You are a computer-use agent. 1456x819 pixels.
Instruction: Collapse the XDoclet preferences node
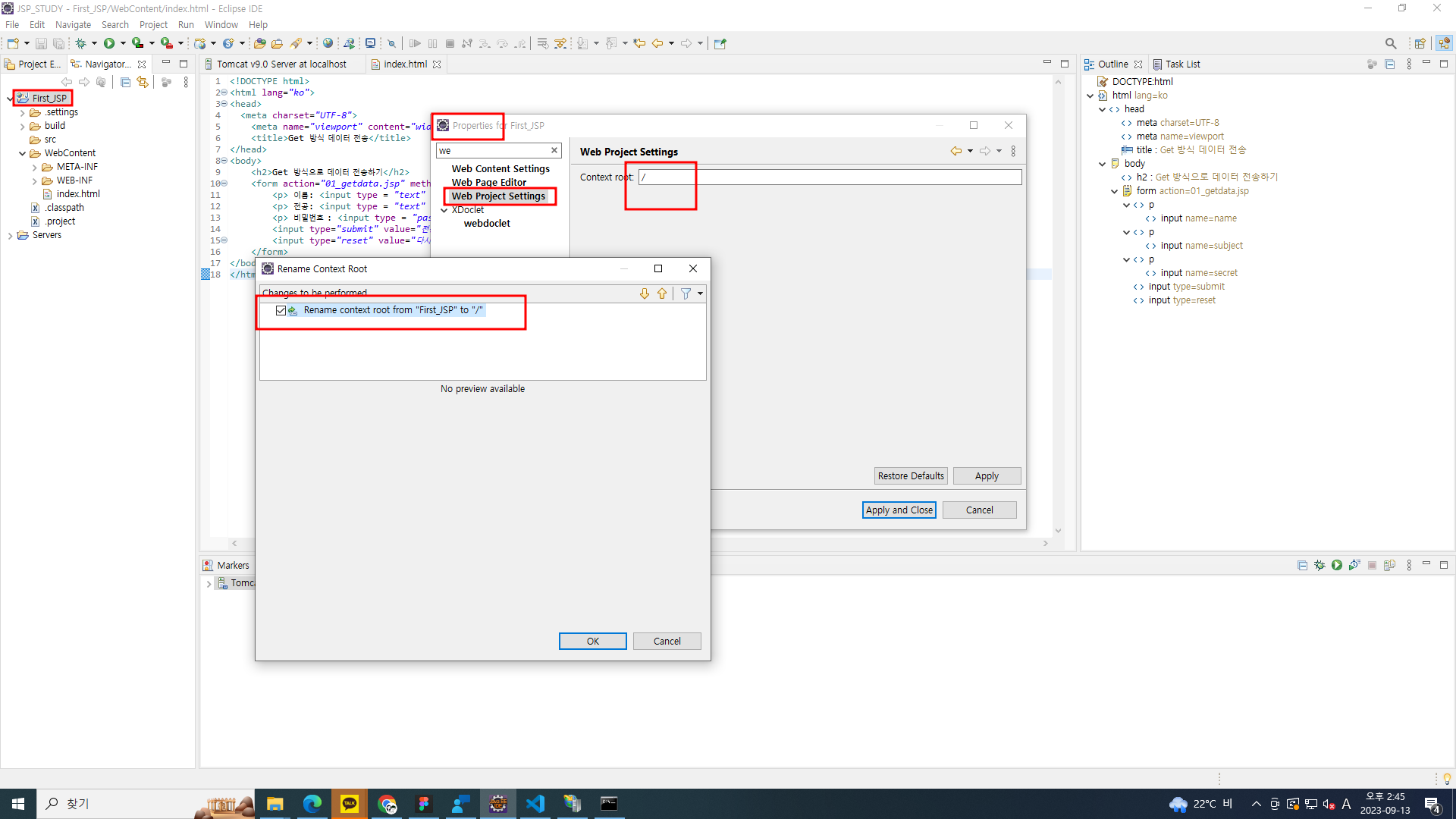click(x=444, y=210)
